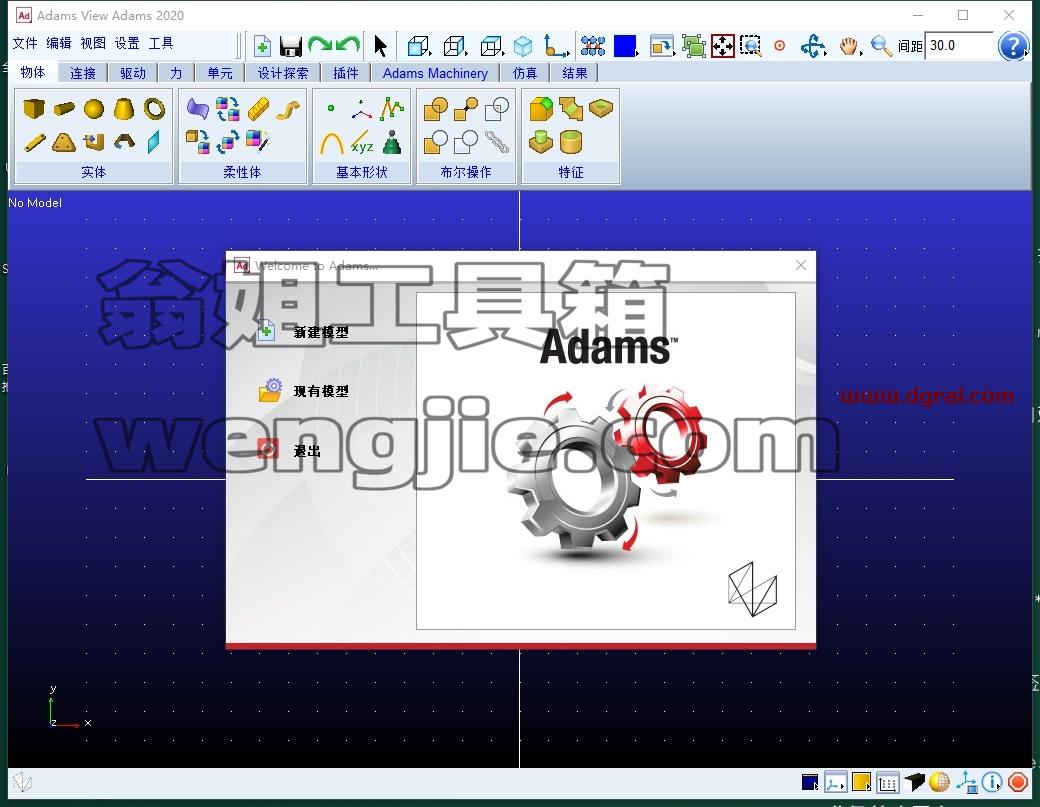Open the front view box dropdown
Image resolution: width=1040 pixels, height=807 pixels.
pos(419,46)
